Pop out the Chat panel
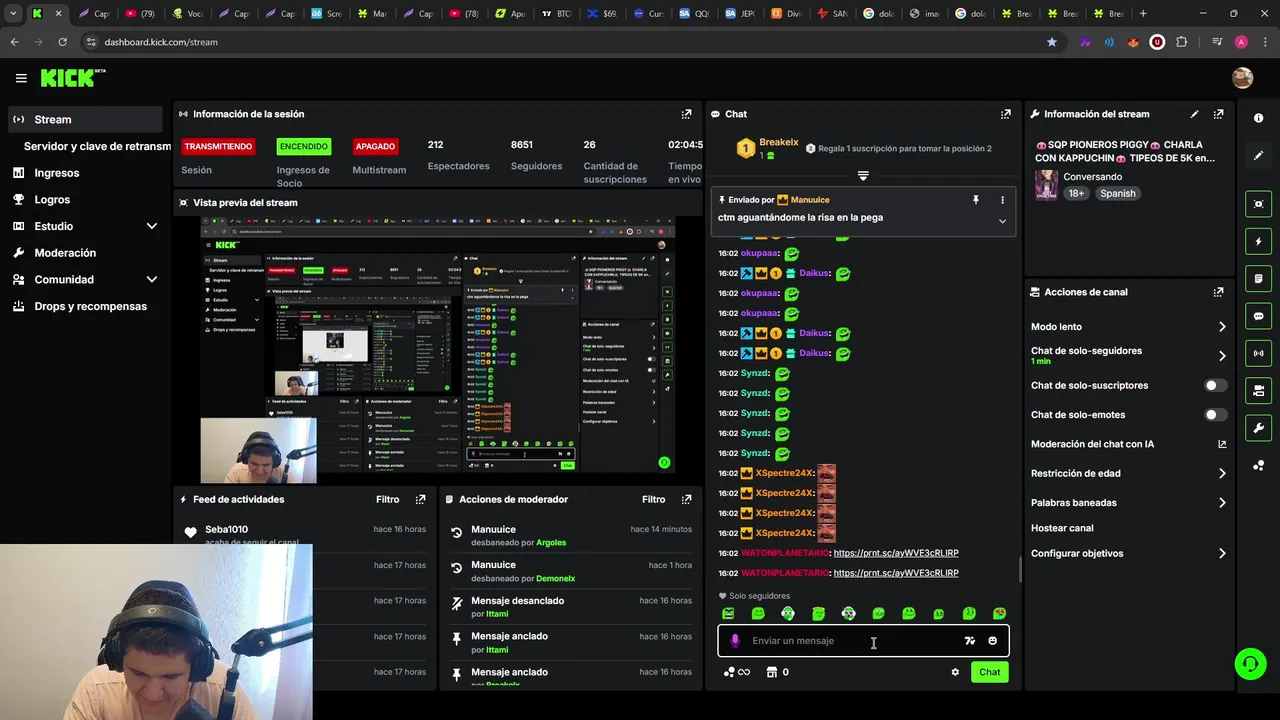Image resolution: width=1280 pixels, height=720 pixels. [x=1005, y=114]
